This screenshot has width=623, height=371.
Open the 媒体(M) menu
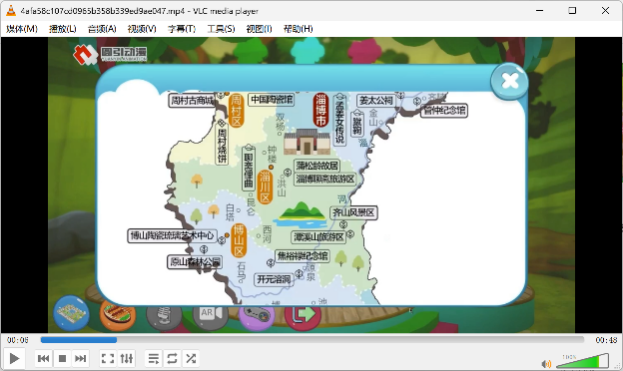pyautogui.click(x=22, y=29)
